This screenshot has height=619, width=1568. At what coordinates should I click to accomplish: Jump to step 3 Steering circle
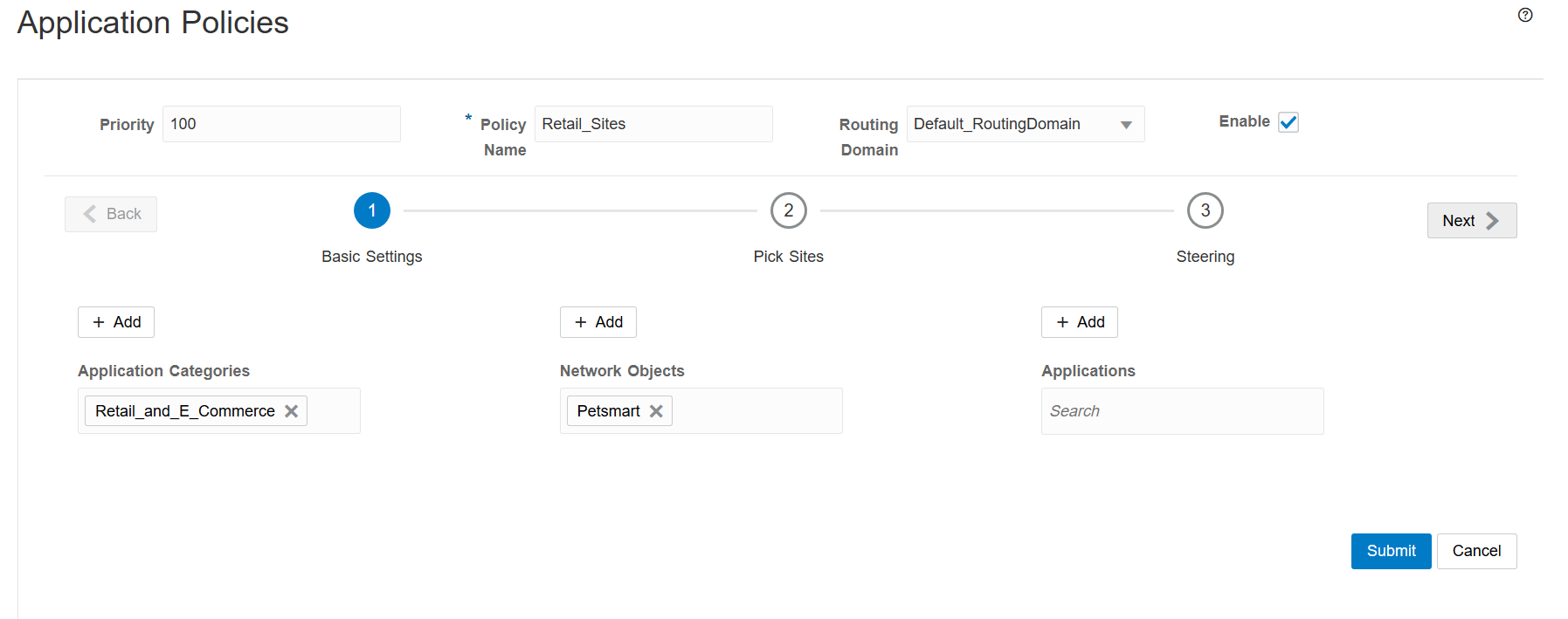click(1205, 210)
